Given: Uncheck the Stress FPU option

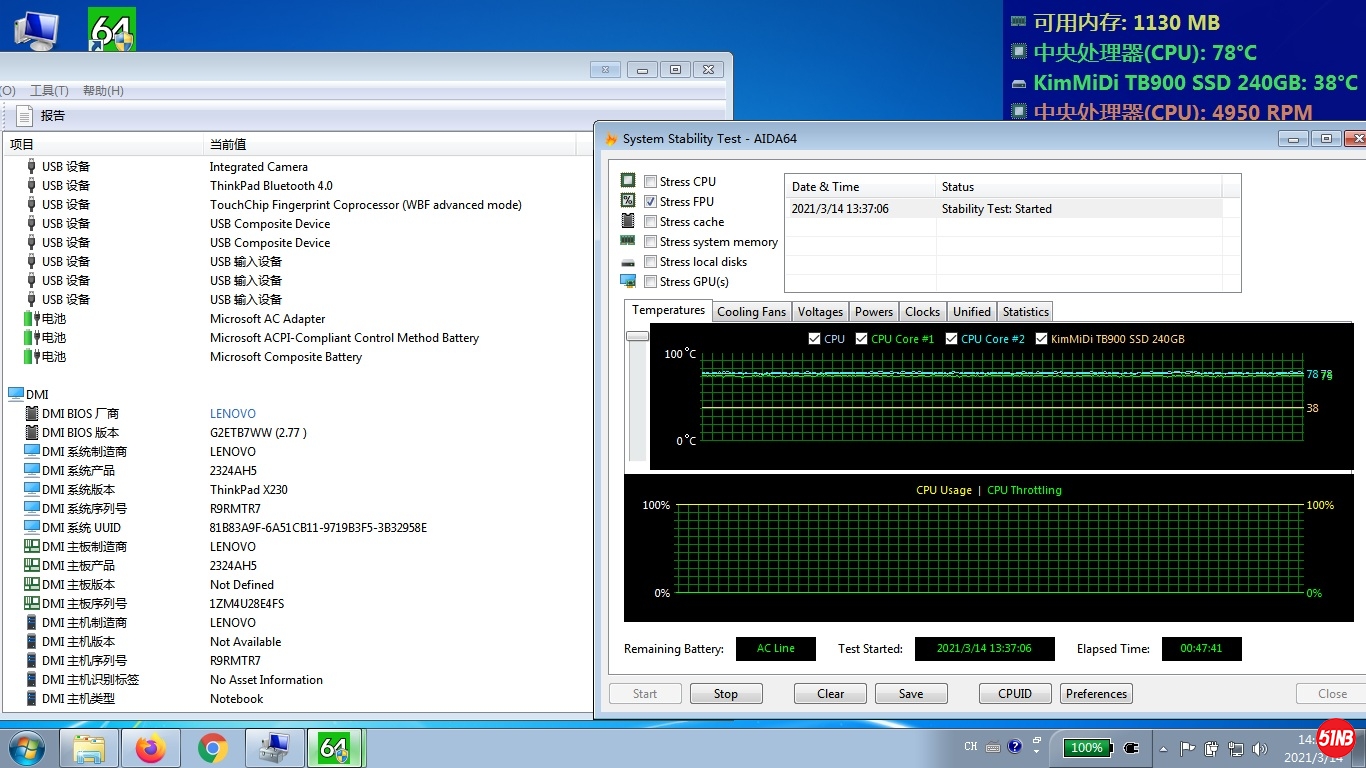Looking at the screenshot, I should point(651,202).
